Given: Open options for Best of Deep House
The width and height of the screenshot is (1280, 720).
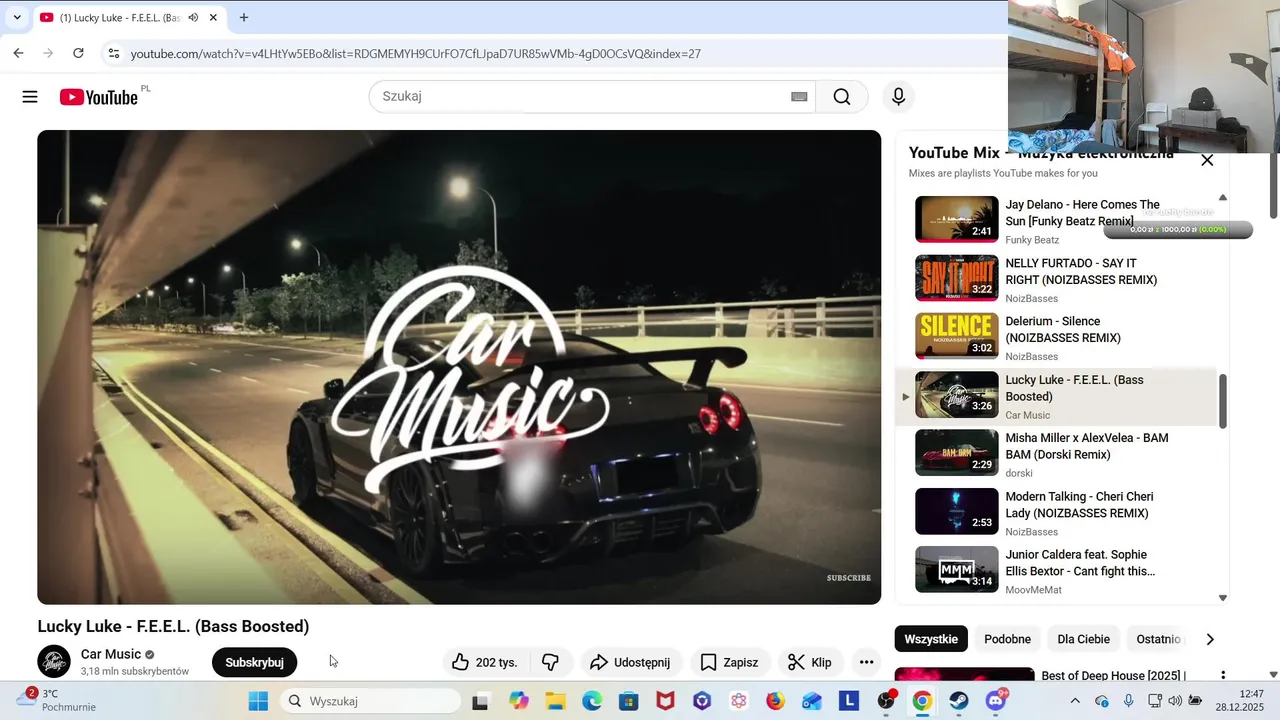Looking at the screenshot, I should [1222, 676].
